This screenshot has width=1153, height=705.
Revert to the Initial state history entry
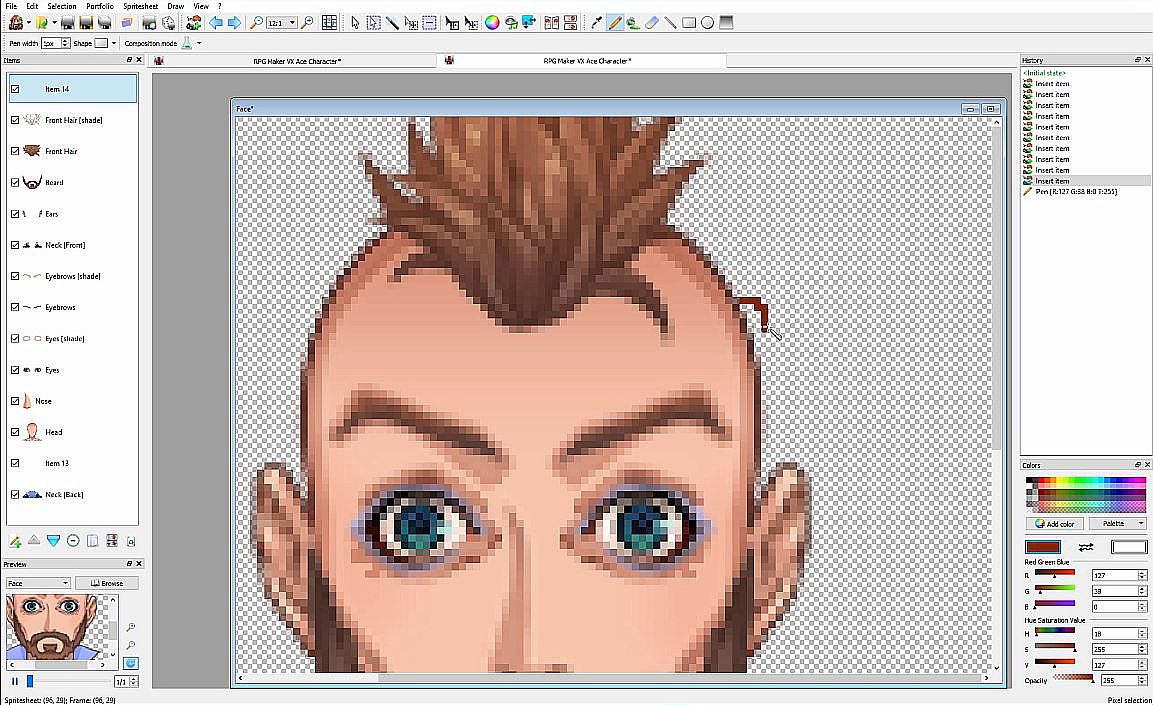(1043, 73)
